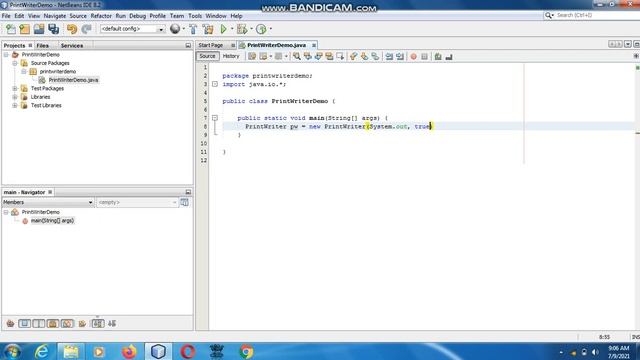Click Uncomment editor toolbar icon
Screen dimensions: 640x360
[449, 56]
